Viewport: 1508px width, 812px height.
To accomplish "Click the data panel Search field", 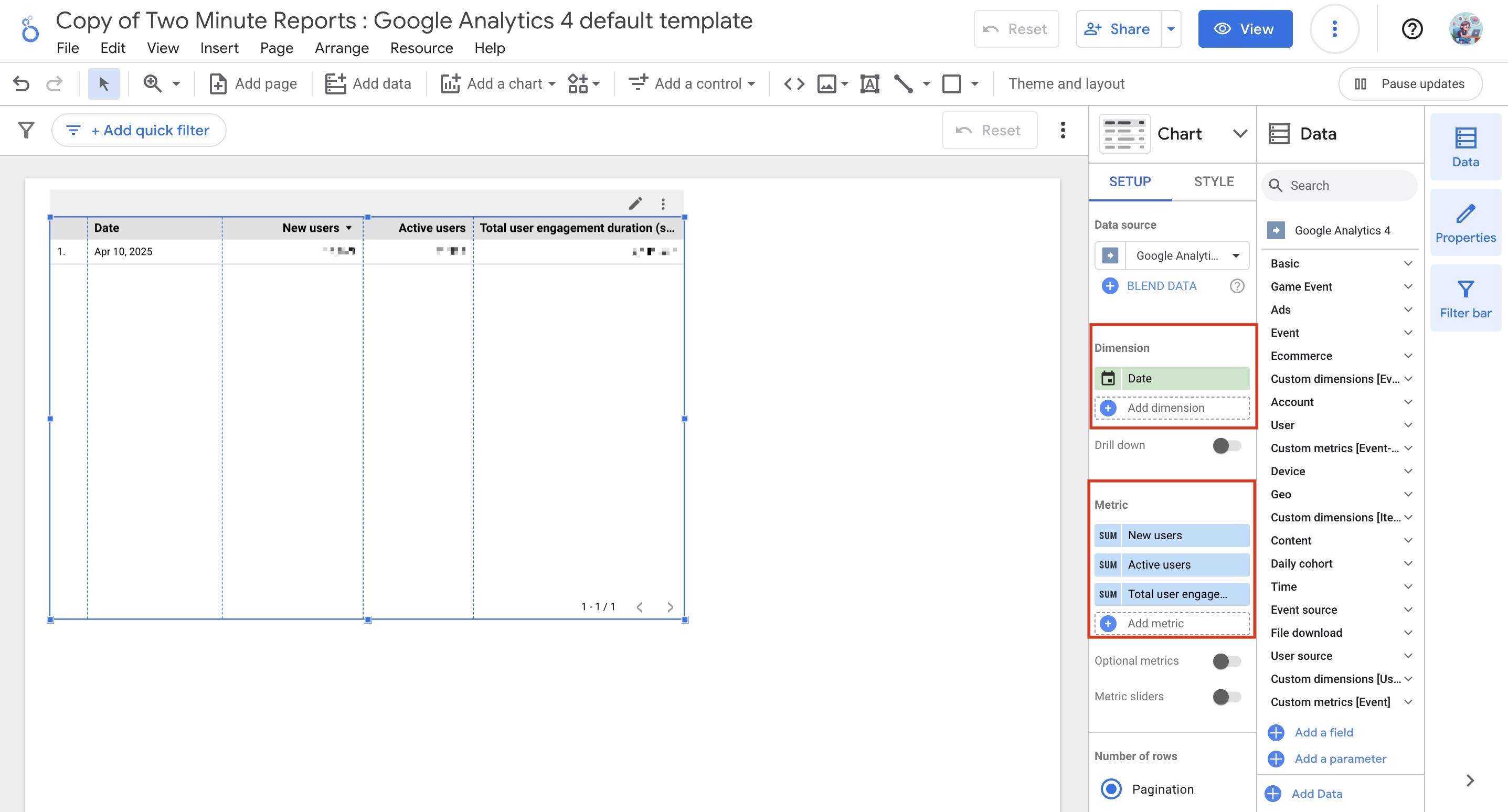I will [1341, 186].
